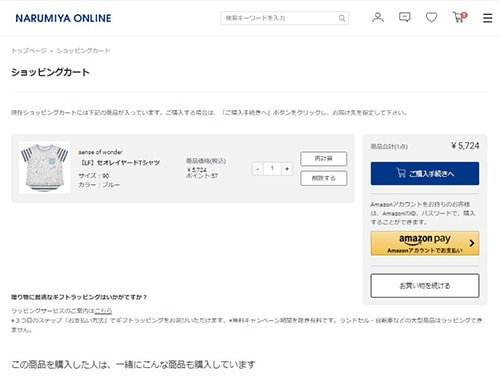Click the サイズ：90 size text

94,176
